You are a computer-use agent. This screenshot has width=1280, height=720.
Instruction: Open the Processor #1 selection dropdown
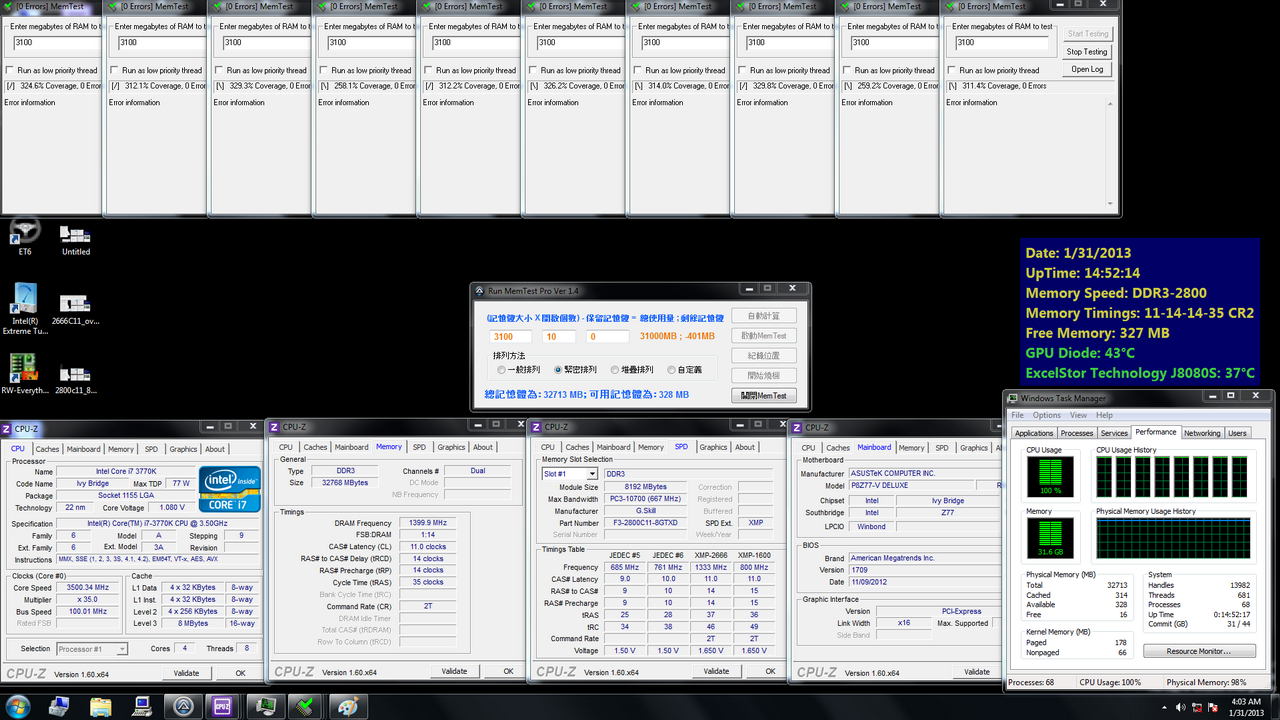click(92, 649)
